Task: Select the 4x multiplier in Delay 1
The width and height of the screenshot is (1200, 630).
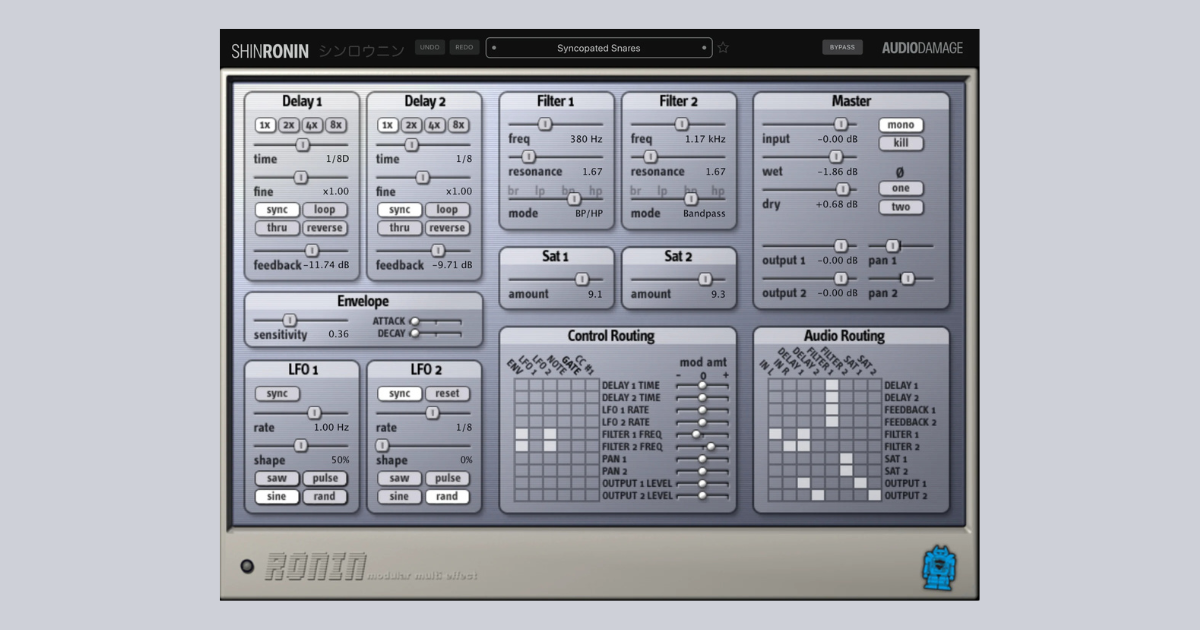Action: tap(312, 125)
